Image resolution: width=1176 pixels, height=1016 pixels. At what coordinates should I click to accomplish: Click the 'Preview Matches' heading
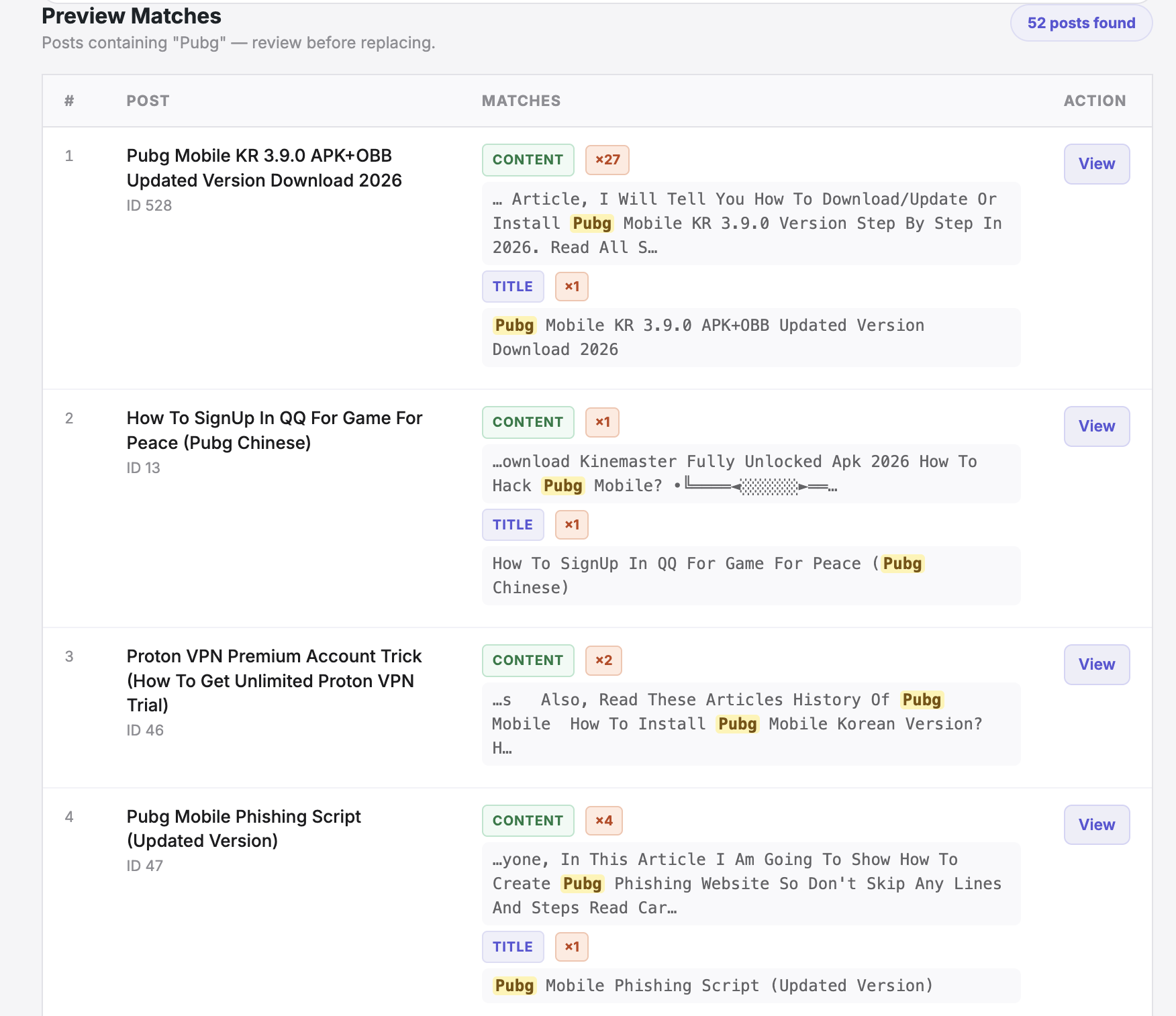point(132,16)
